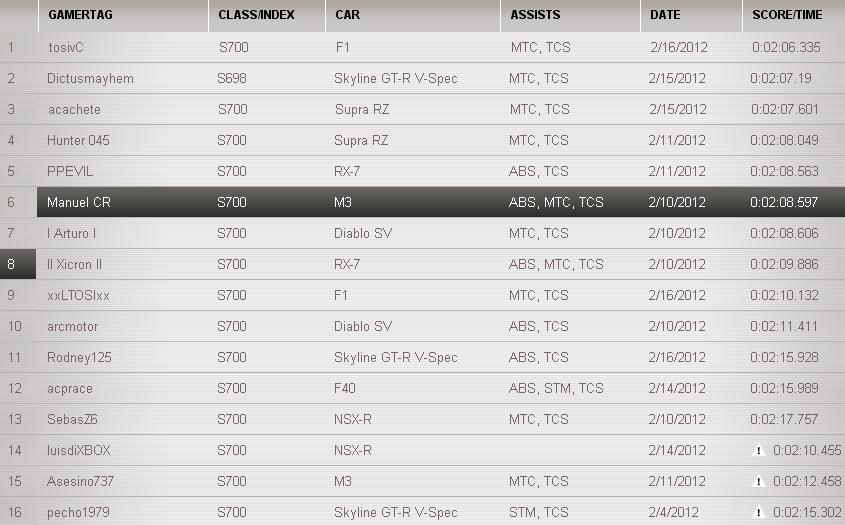Click gamertag xxLTOSIxx
Viewport: 845px width, 525px height.
click(78, 295)
